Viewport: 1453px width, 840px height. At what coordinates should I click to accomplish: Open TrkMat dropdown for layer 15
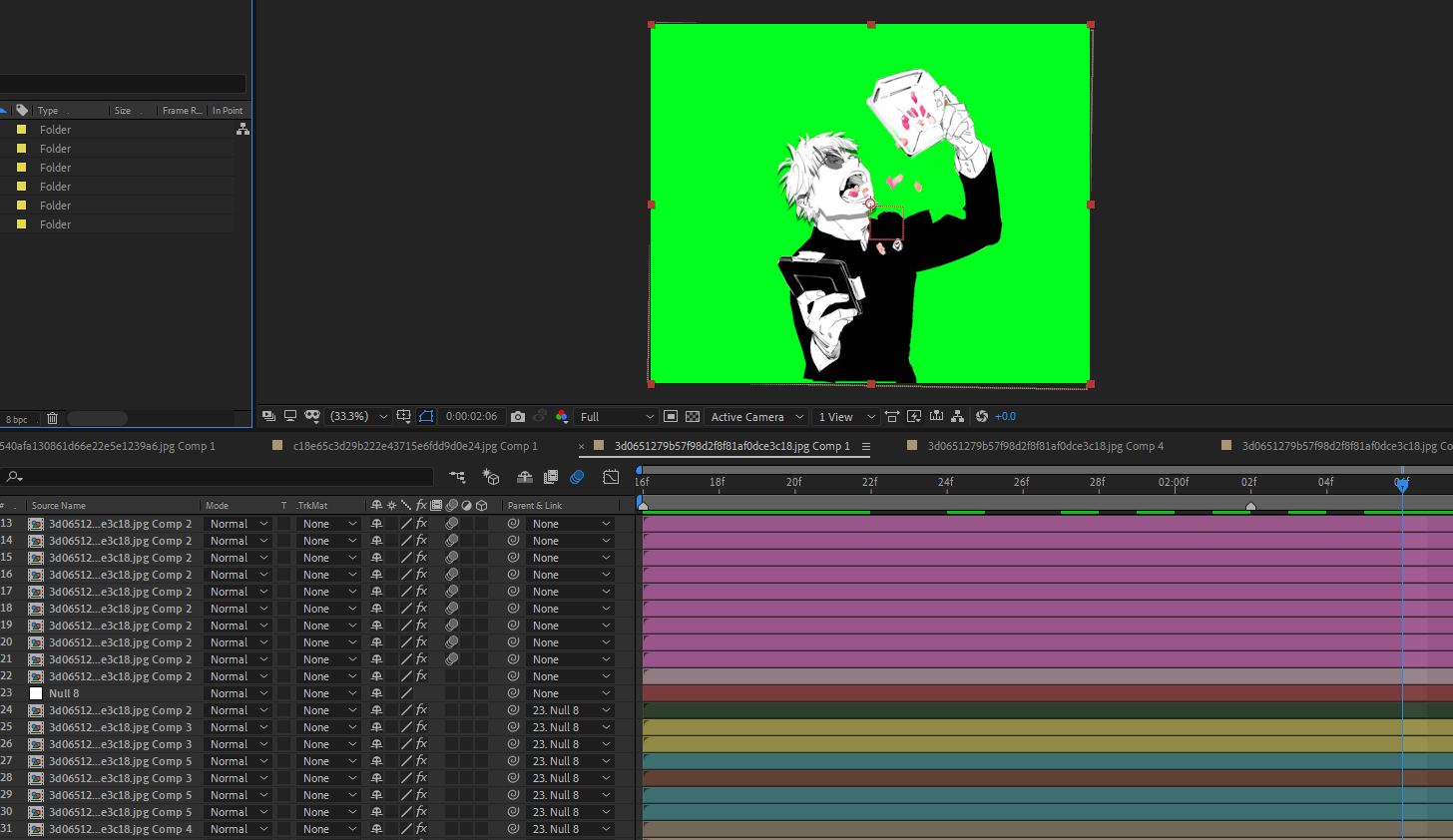[328, 558]
